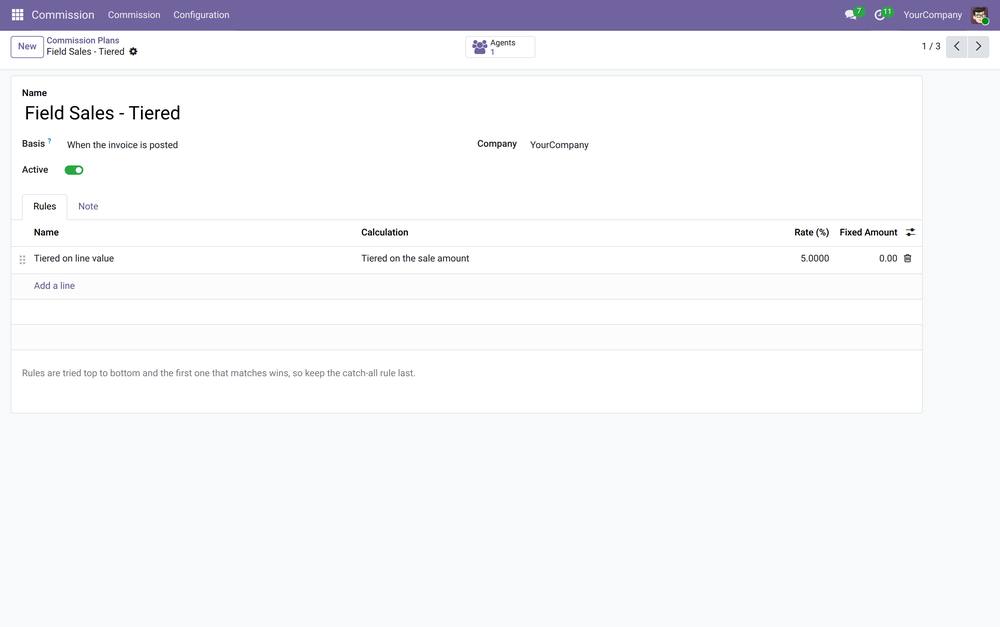Click the rules order note text

point(219,373)
